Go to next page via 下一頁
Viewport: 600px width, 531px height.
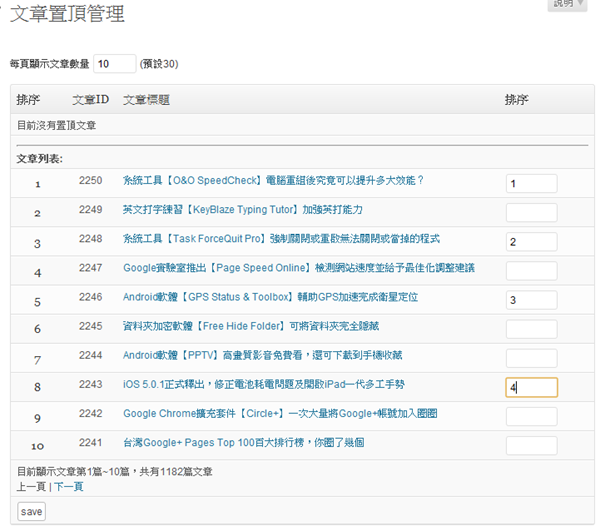click(68, 486)
